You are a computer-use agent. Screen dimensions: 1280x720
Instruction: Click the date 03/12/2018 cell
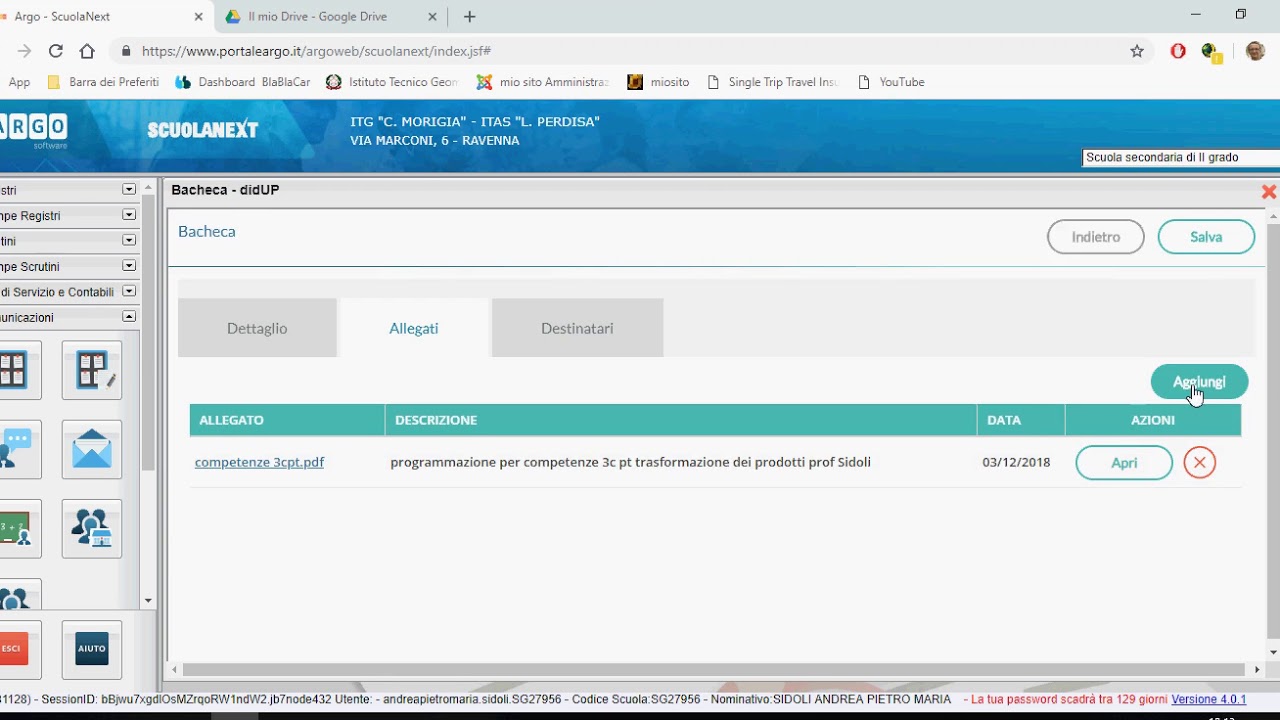tap(1016, 462)
